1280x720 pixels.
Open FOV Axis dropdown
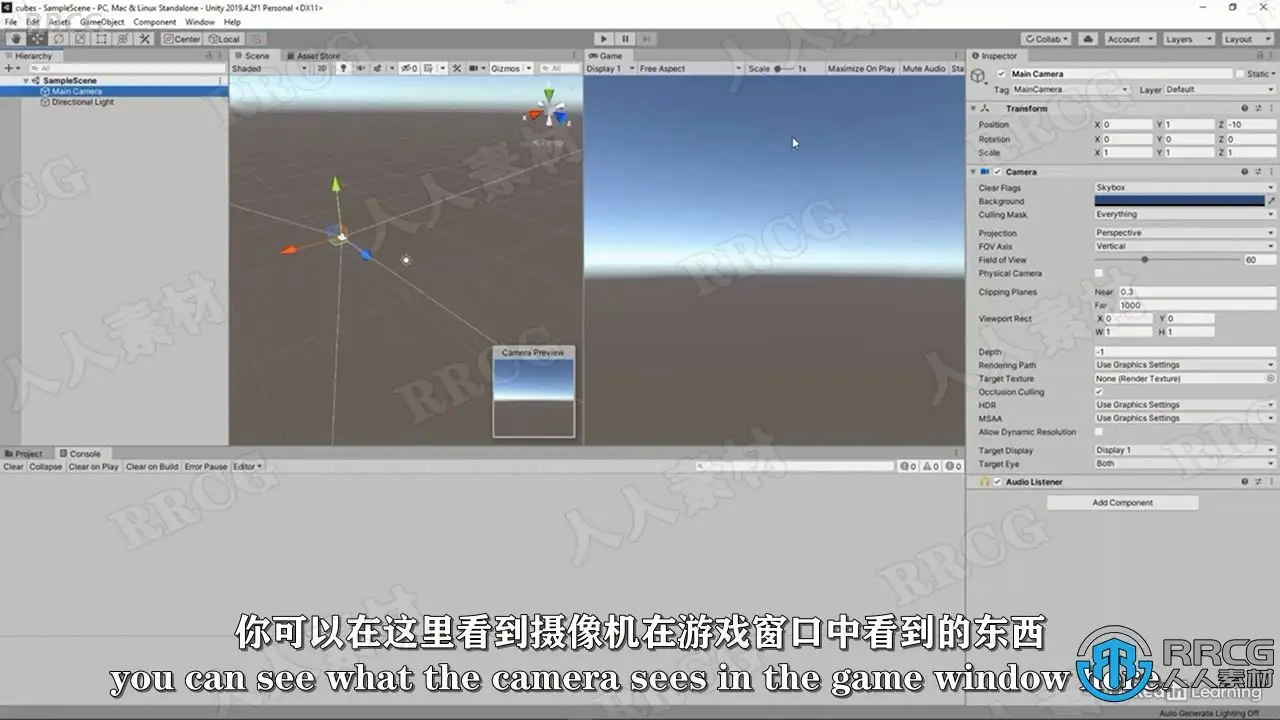(x=1185, y=246)
